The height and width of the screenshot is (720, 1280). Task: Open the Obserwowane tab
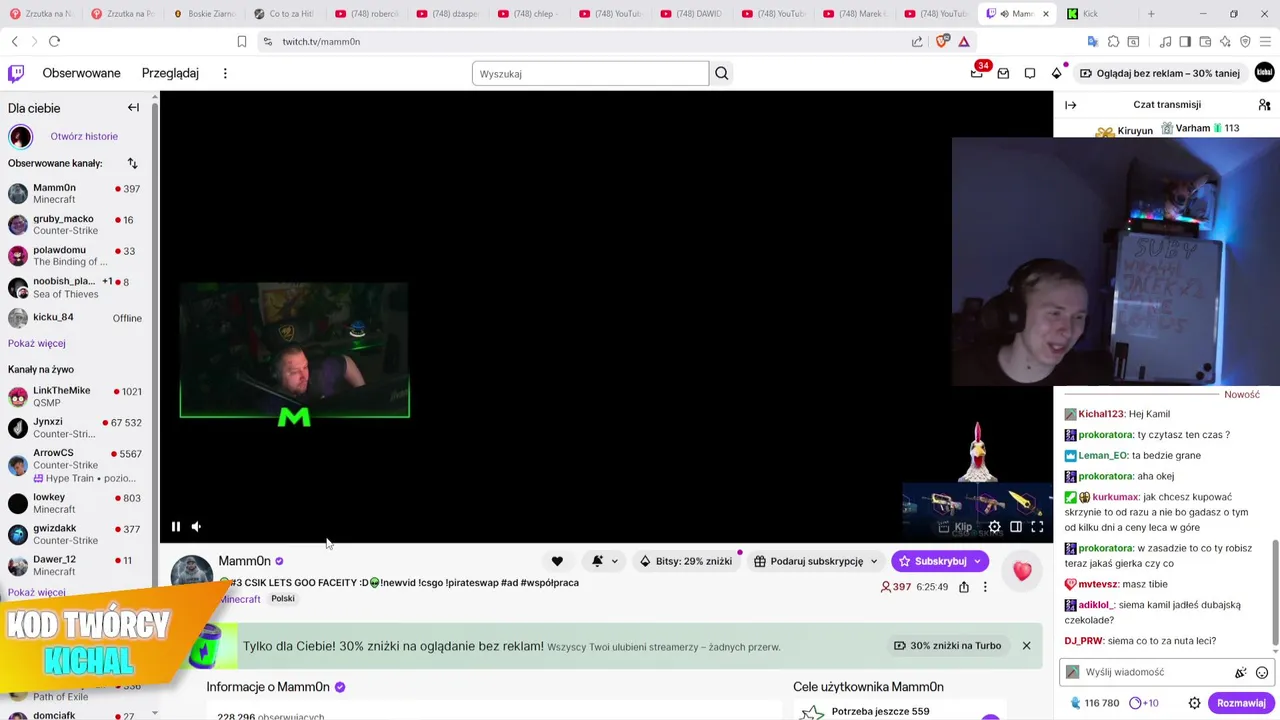(81, 73)
